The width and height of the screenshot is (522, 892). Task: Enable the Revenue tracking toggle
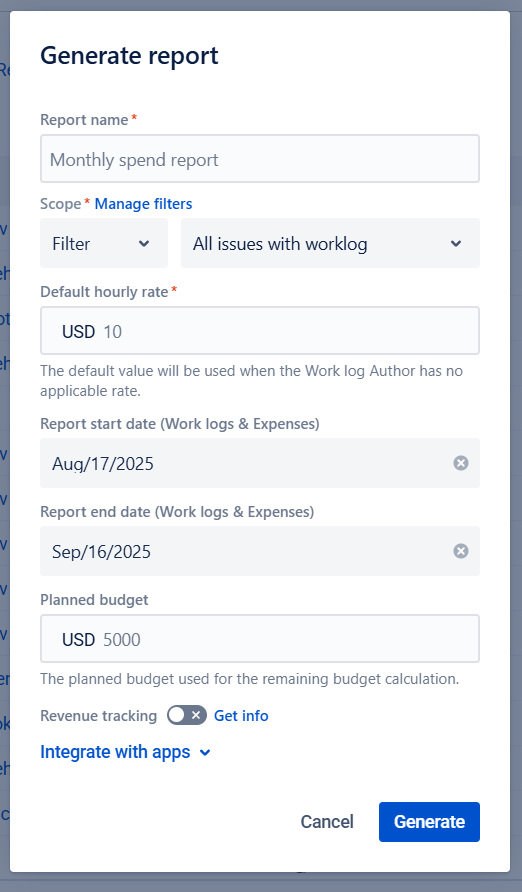point(187,715)
